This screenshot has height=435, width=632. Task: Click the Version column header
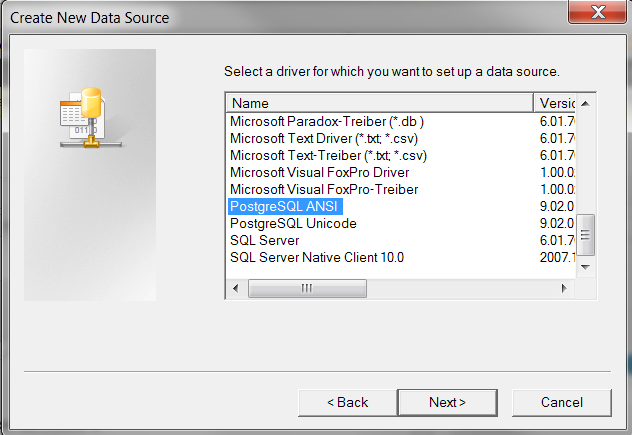pos(555,103)
